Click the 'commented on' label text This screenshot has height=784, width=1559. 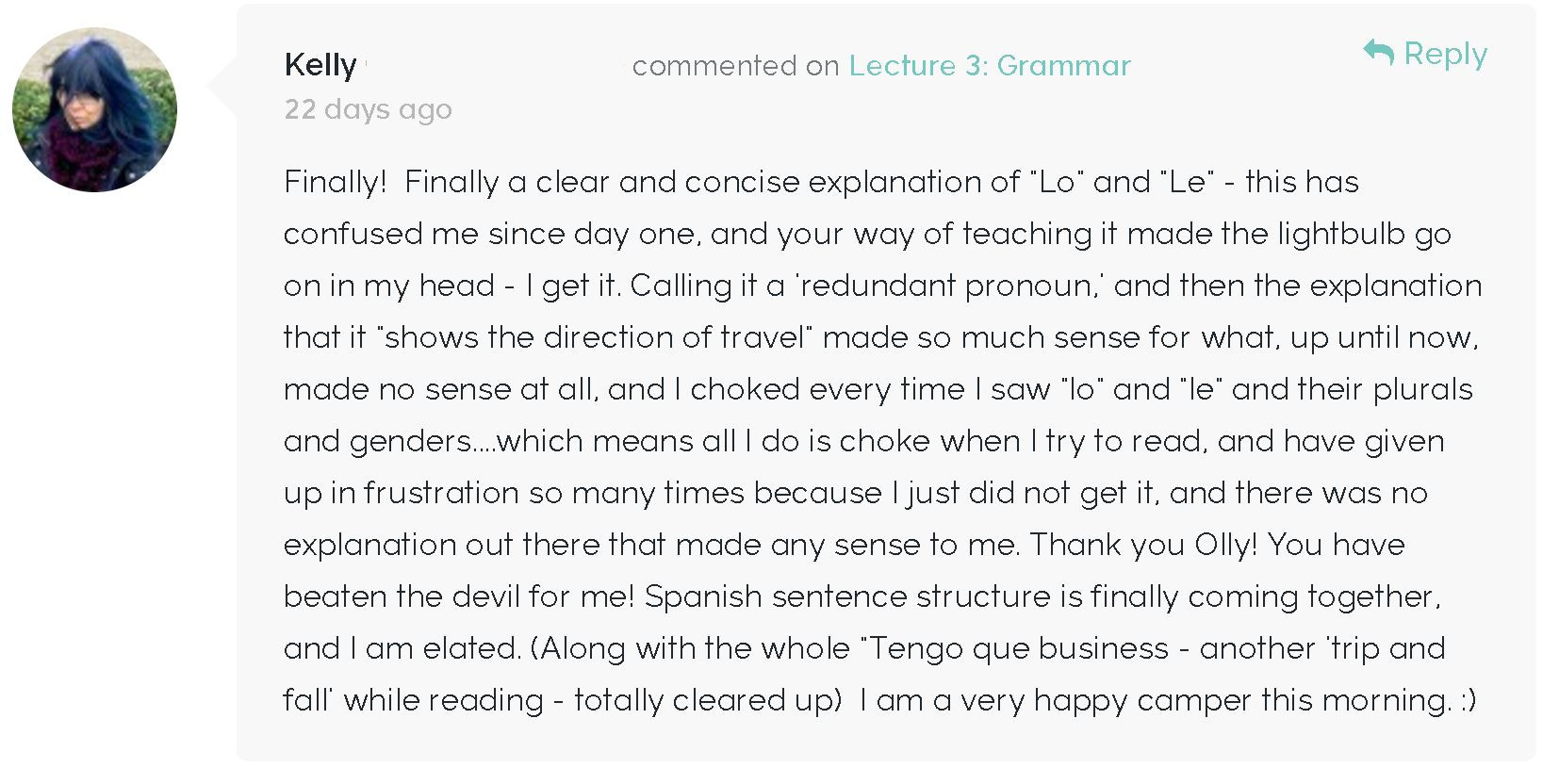[x=735, y=65]
